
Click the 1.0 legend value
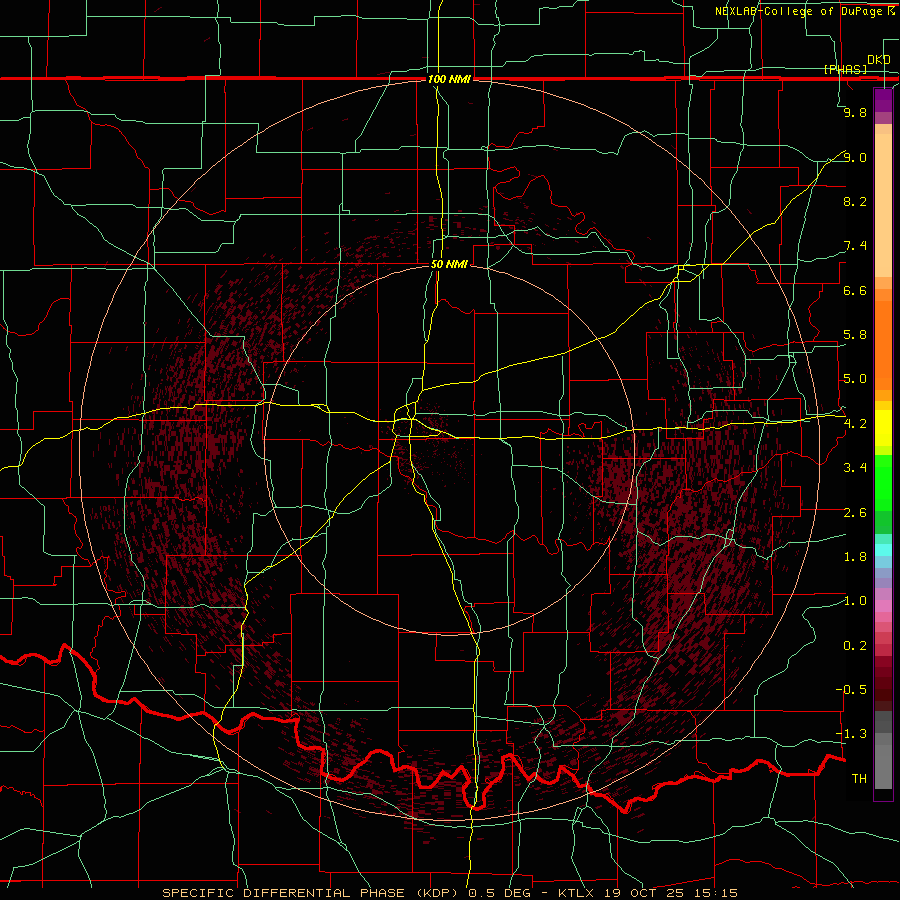(855, 601)
